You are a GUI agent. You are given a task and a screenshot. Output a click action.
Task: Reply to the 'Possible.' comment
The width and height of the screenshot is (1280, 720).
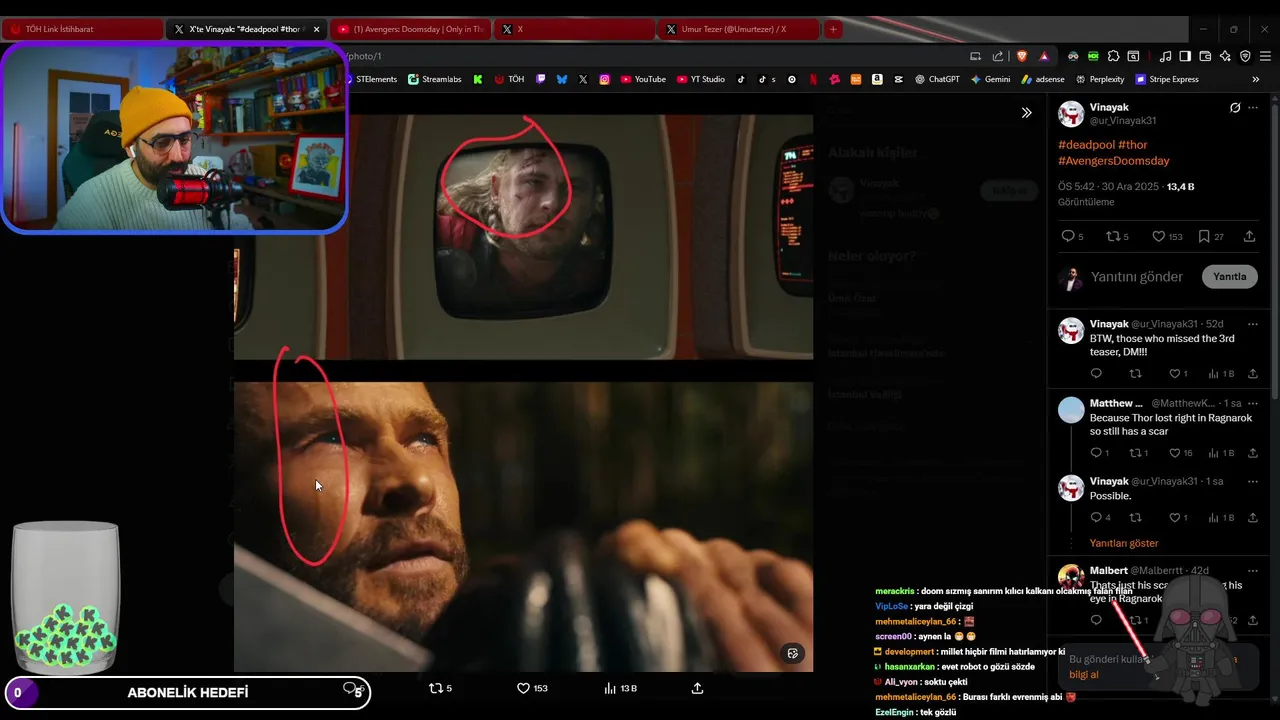[x=1100, y=517]
